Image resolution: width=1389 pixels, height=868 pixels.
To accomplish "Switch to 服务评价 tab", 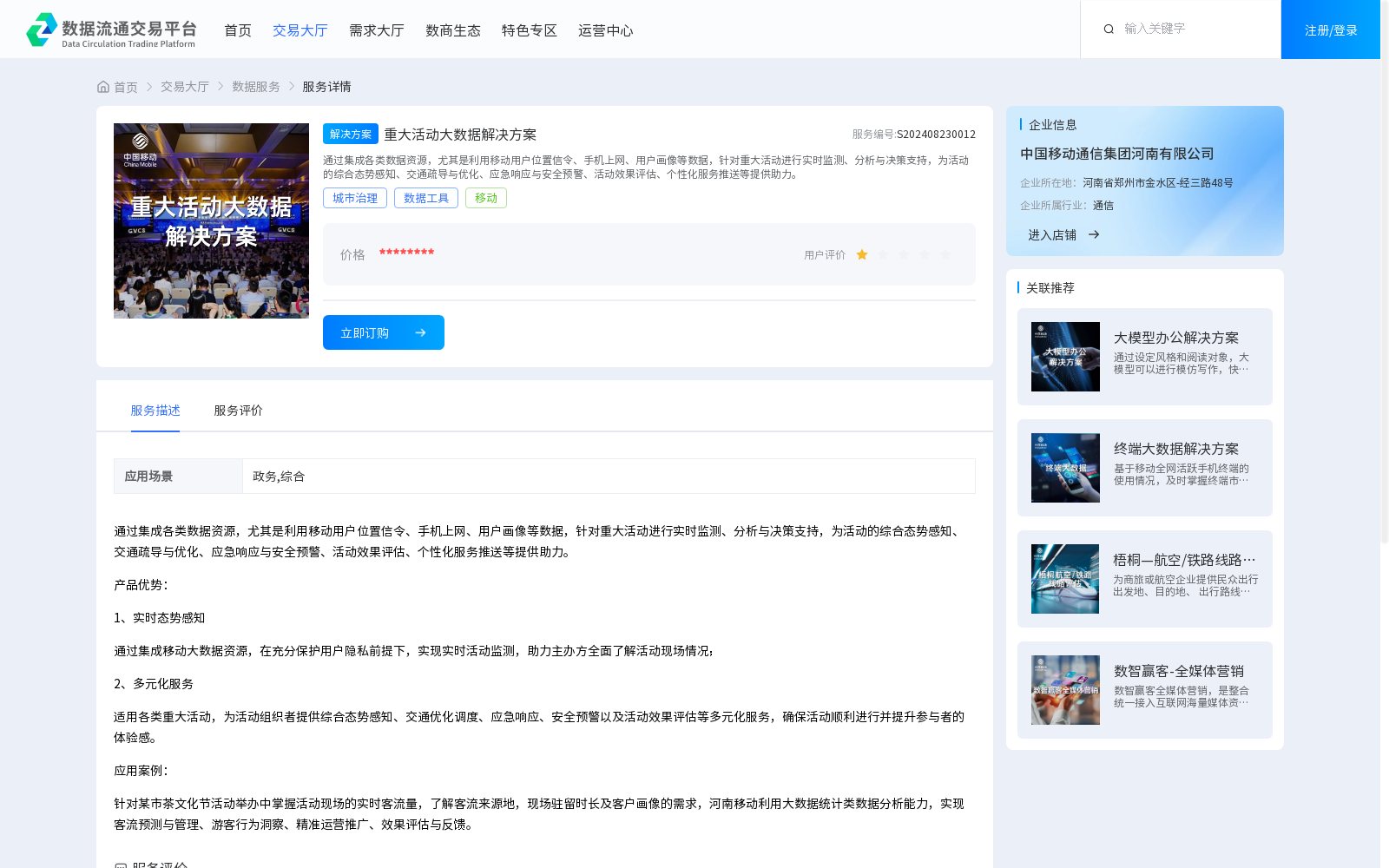I will (x=239, y=411).
